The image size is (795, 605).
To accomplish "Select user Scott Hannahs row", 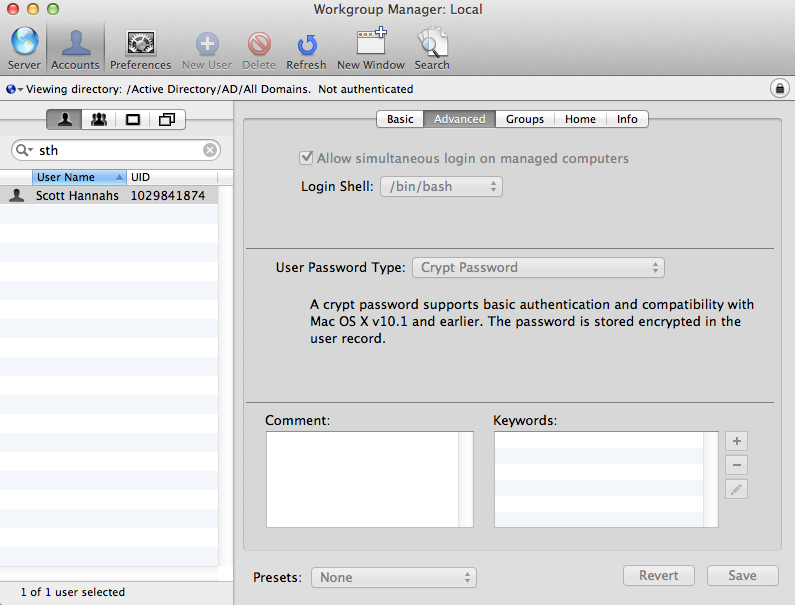I will click(109, 195).
